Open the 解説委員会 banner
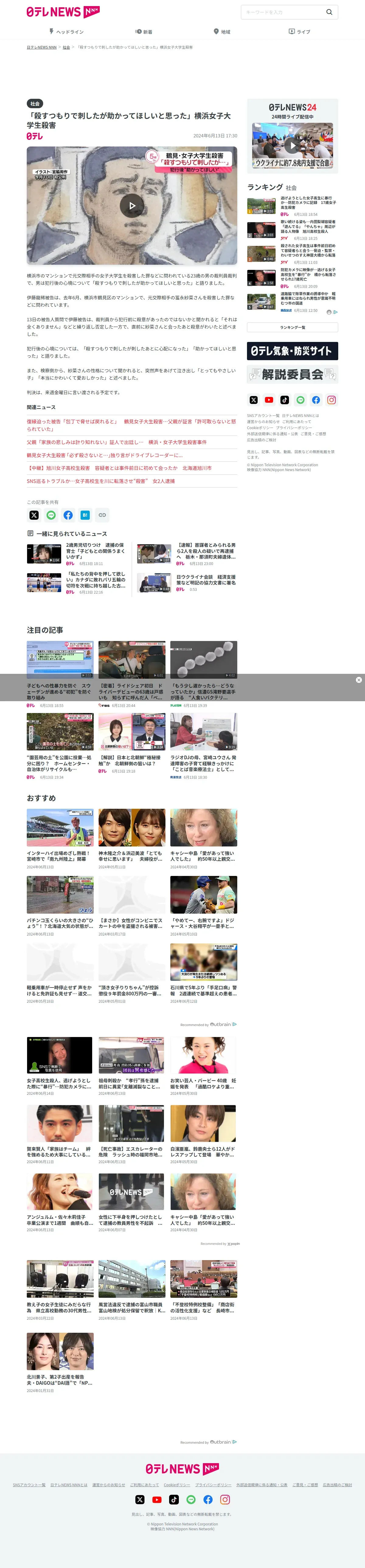 click(293, 374)
